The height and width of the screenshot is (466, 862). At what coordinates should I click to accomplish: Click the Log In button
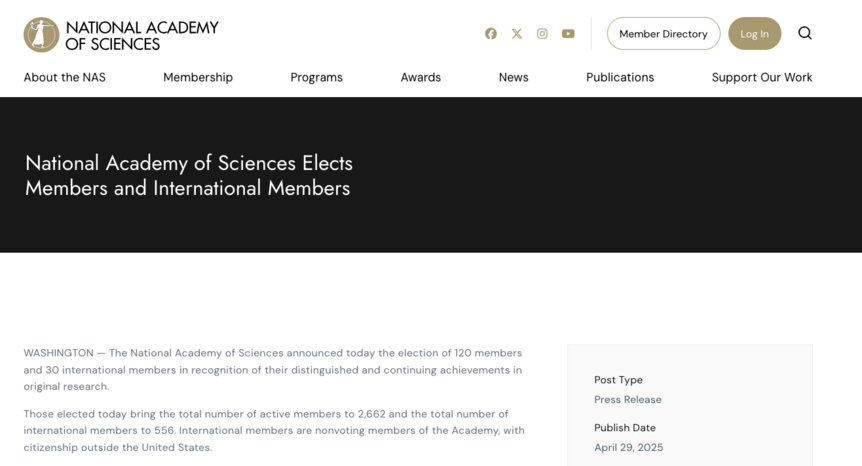[754, 34]
